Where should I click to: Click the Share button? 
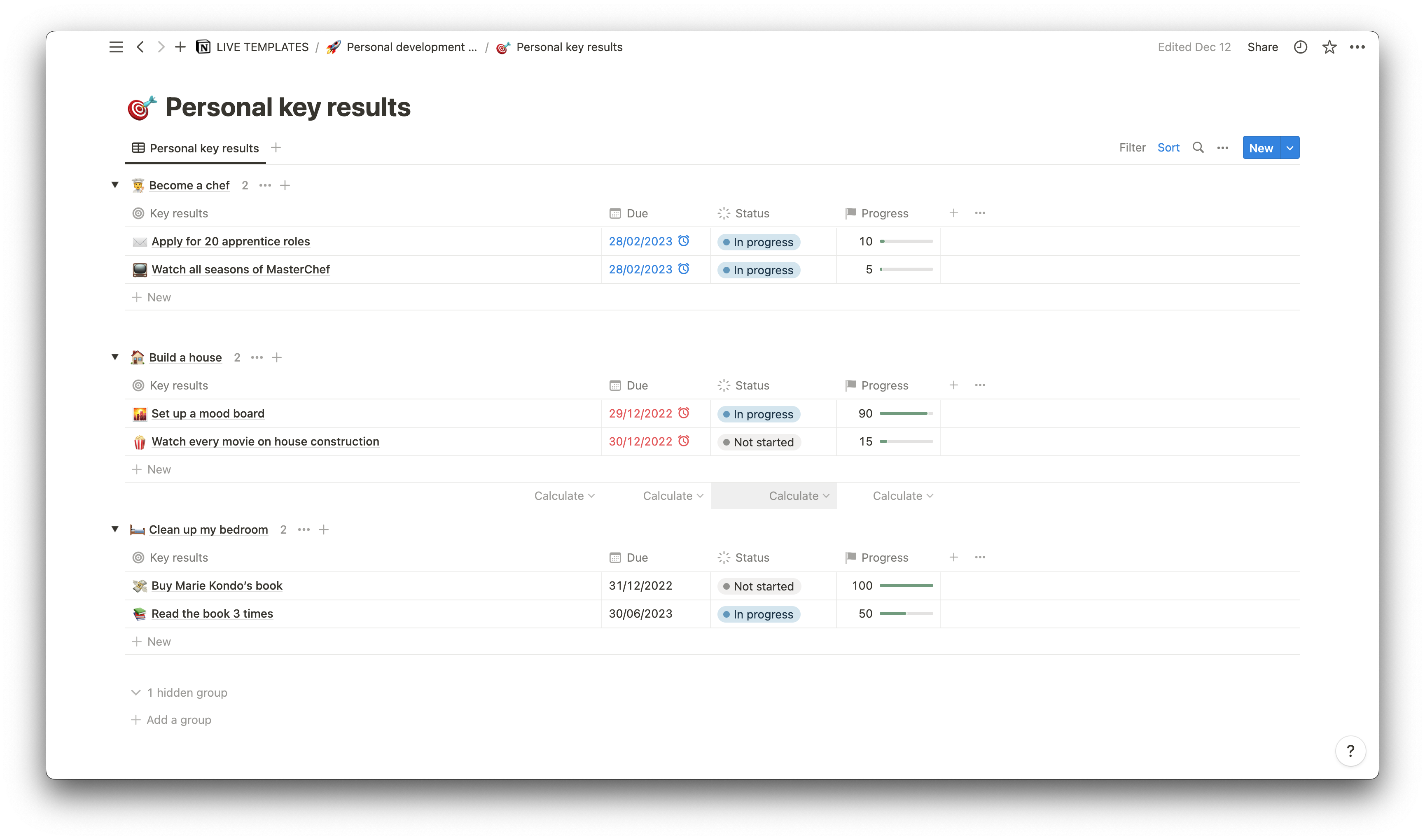(1262, 47)
